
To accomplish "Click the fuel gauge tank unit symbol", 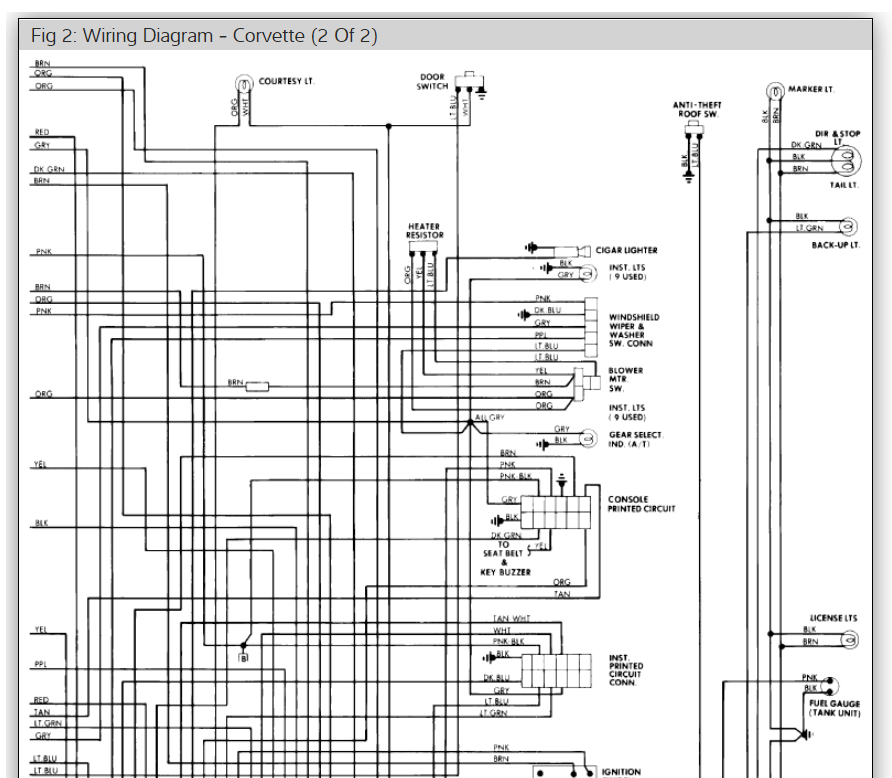I will click(x=831, y=686).
